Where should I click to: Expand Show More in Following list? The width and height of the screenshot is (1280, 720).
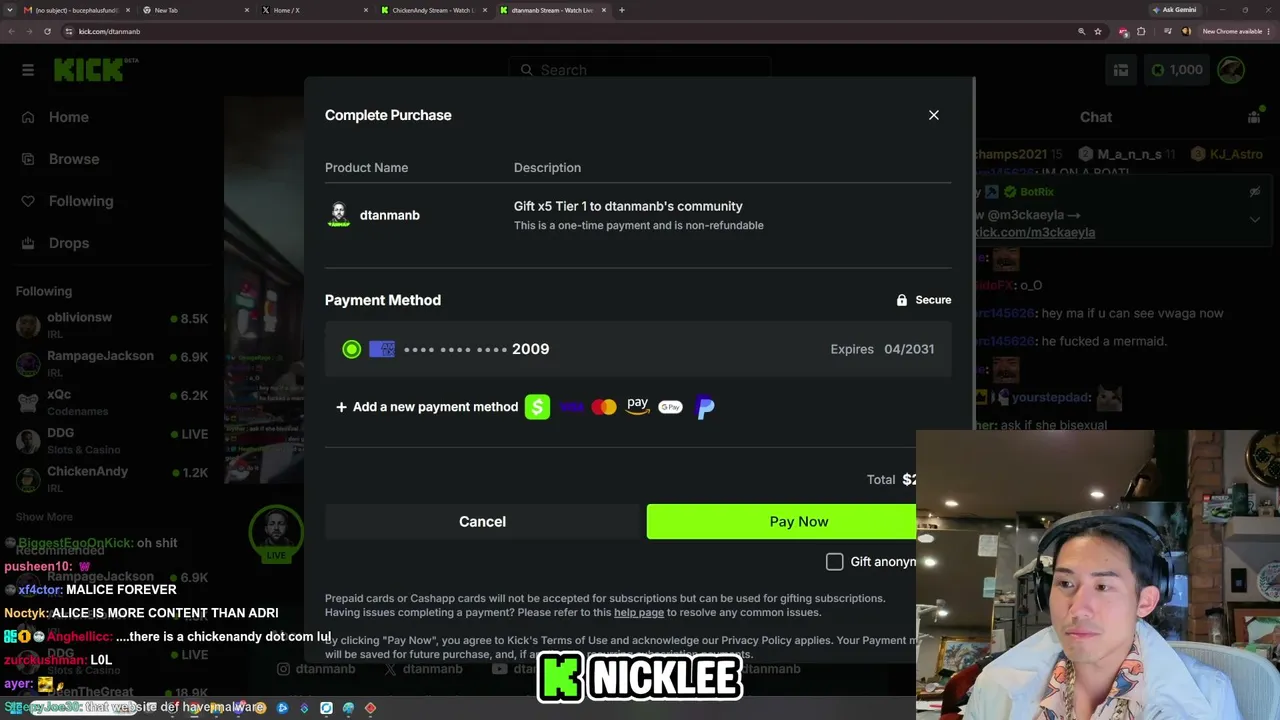click(44, 517)
